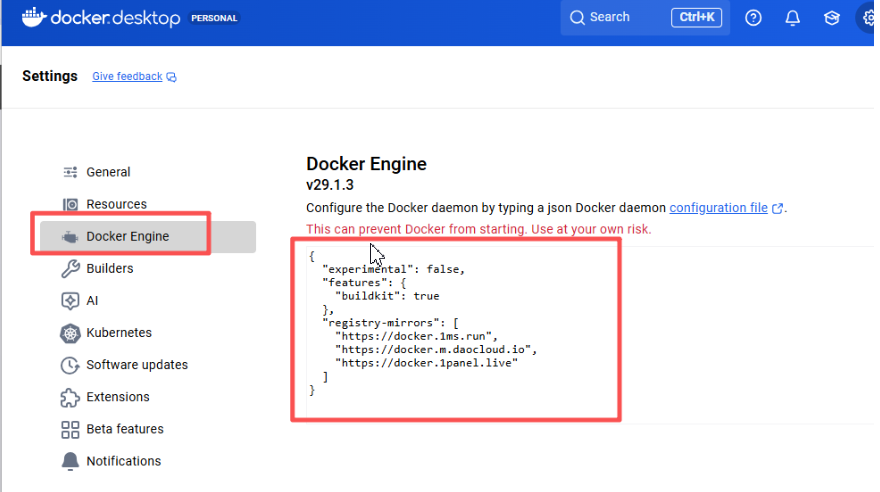Viewport: 880px width, 492px height.
Task: Click the "features" key line
Action: 364,283
